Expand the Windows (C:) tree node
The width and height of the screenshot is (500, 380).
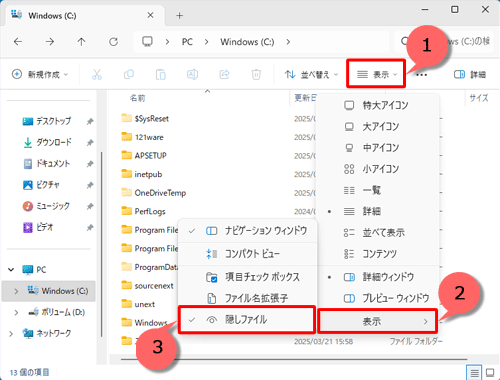click(x=16, y=291)
